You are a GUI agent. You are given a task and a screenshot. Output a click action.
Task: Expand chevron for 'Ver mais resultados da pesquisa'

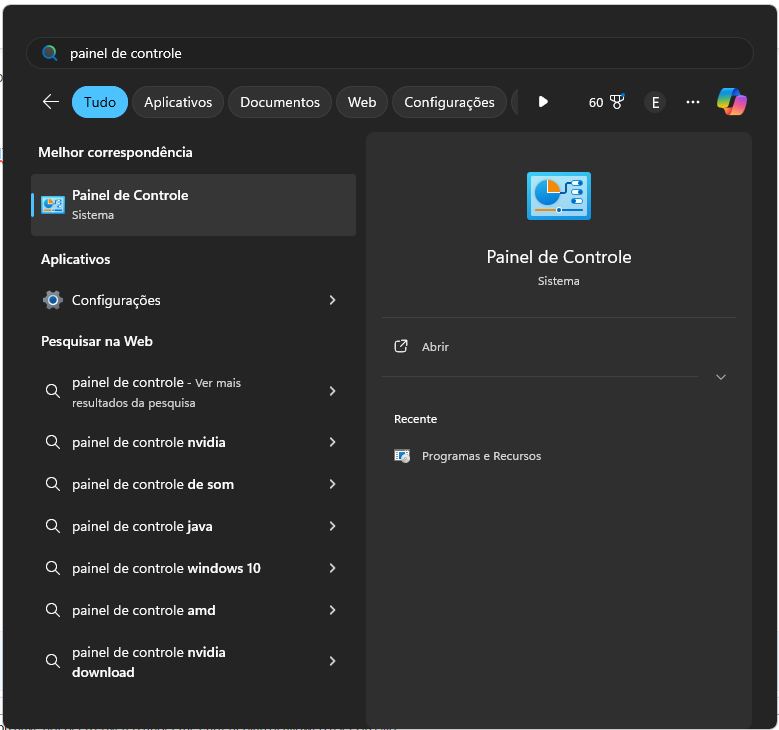point(332,391)
